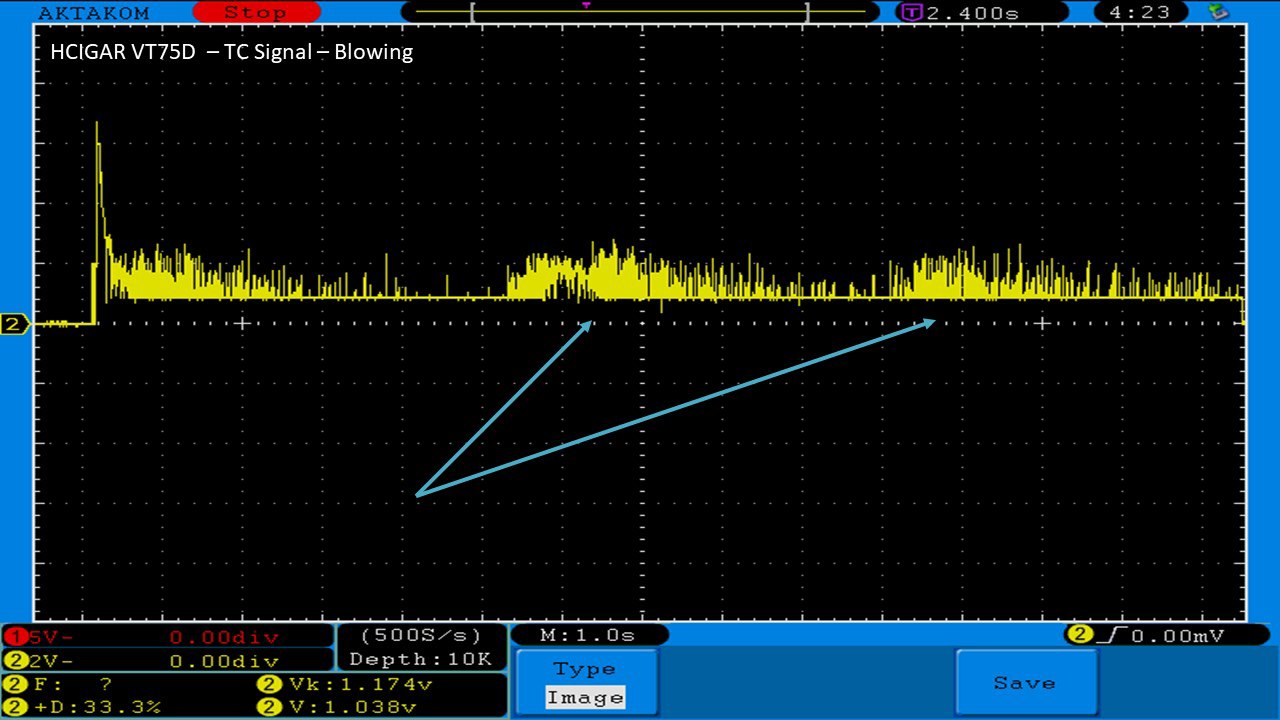Click the Depth:10K memory depth readout

point(420,659)
